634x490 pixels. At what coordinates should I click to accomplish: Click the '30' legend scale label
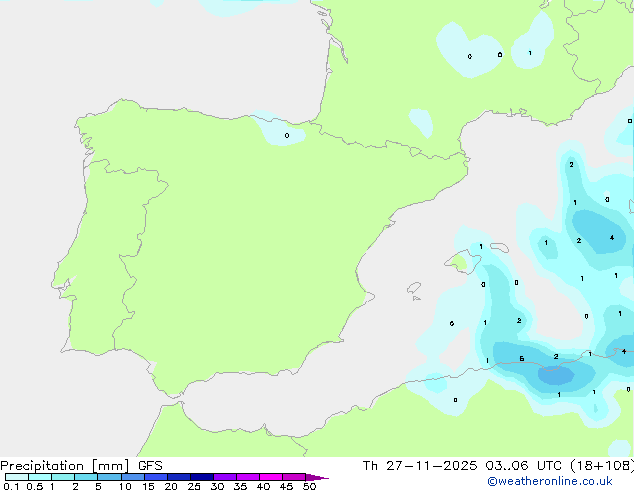point(217,486)
